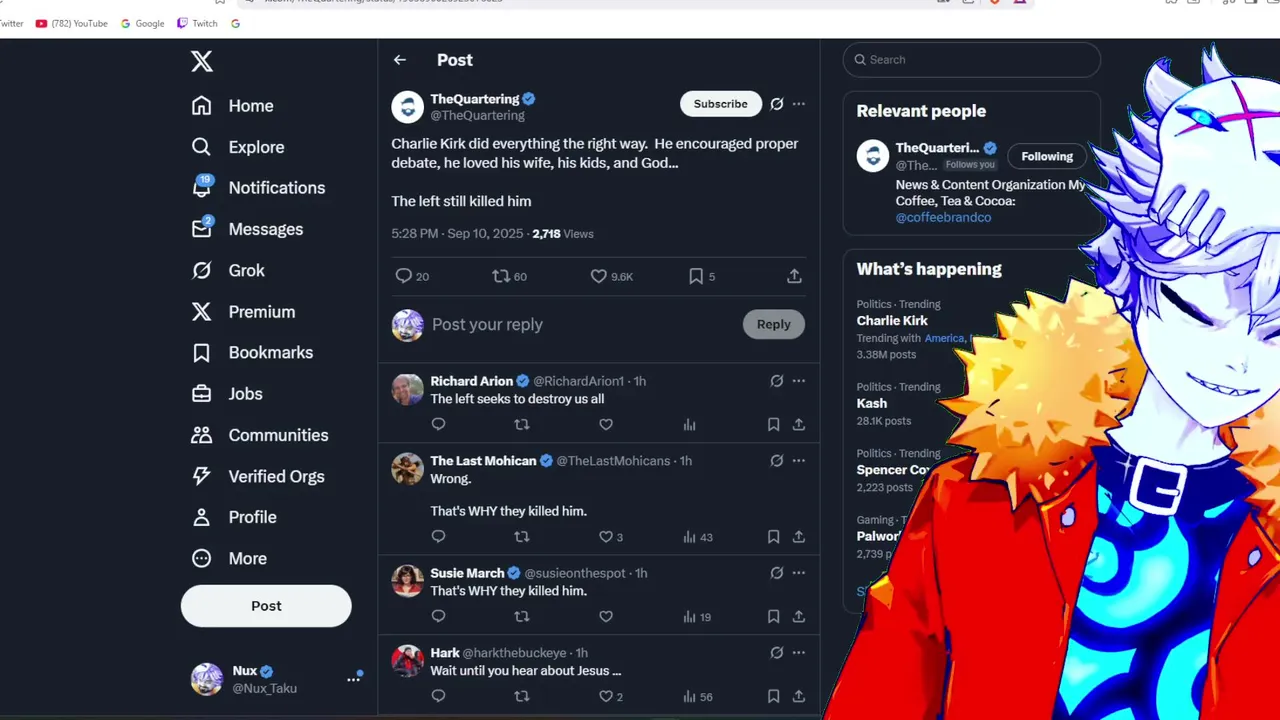Click the white Post button
This screenshot has height=720, width=1280.
pos(266,606)
